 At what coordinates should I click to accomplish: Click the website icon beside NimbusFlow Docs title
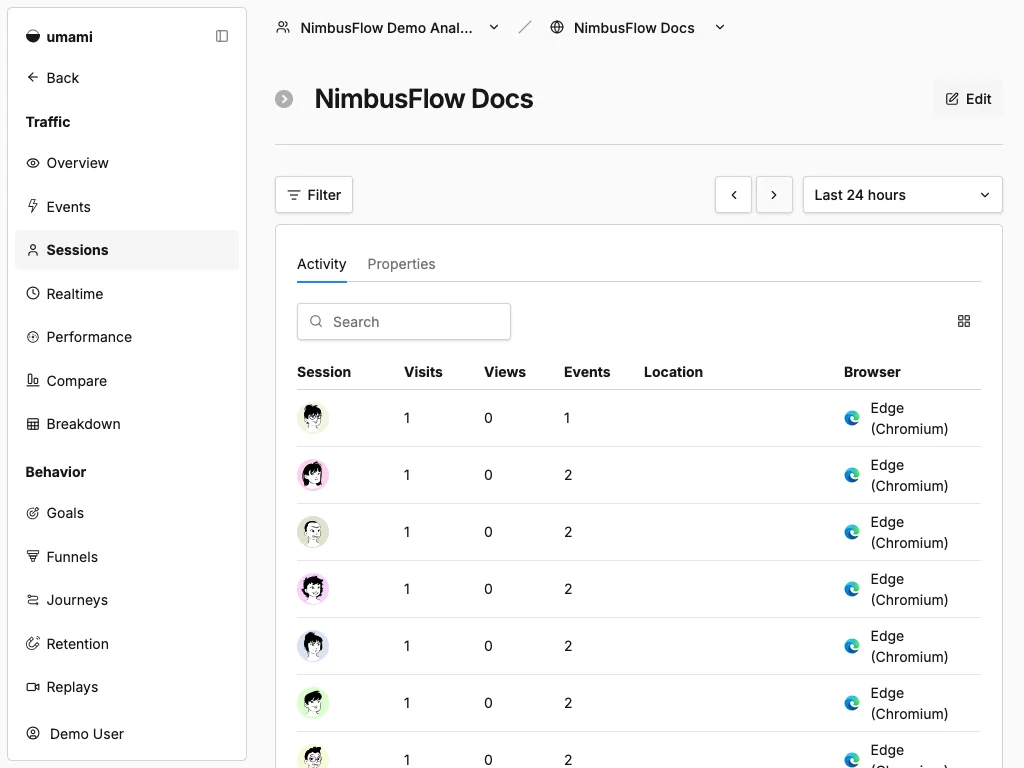(284, 99)
